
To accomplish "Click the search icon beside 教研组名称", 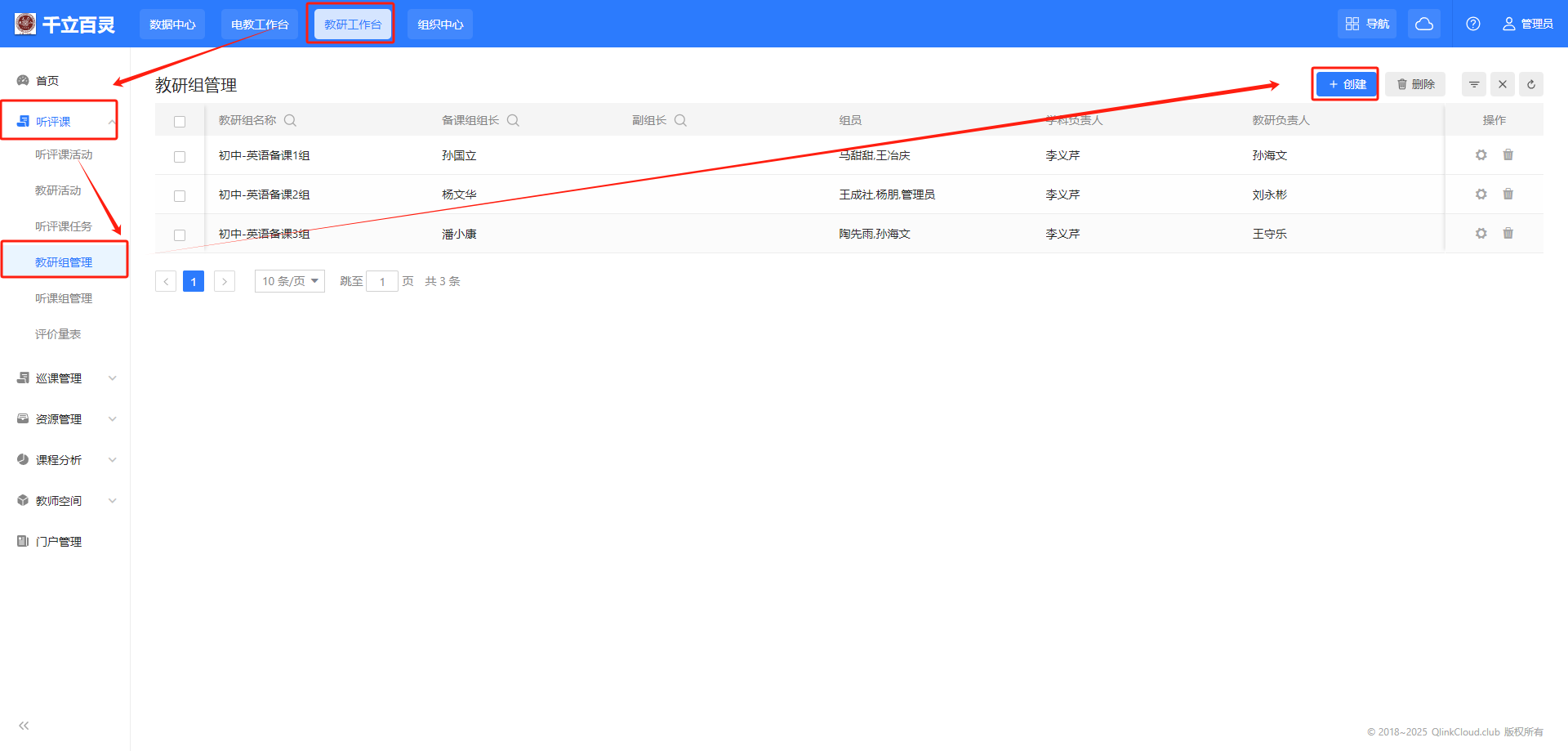I will pos(290,121).
